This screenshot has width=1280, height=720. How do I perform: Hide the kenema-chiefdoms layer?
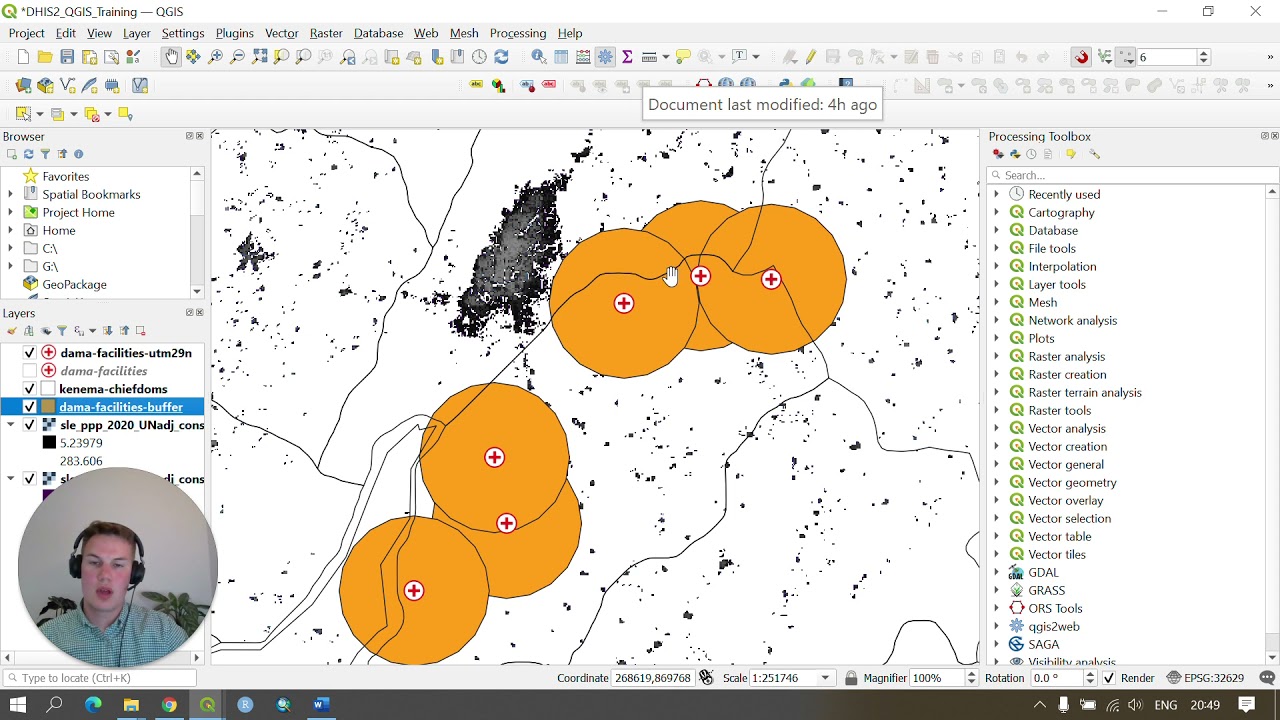(x=29, y=389)
